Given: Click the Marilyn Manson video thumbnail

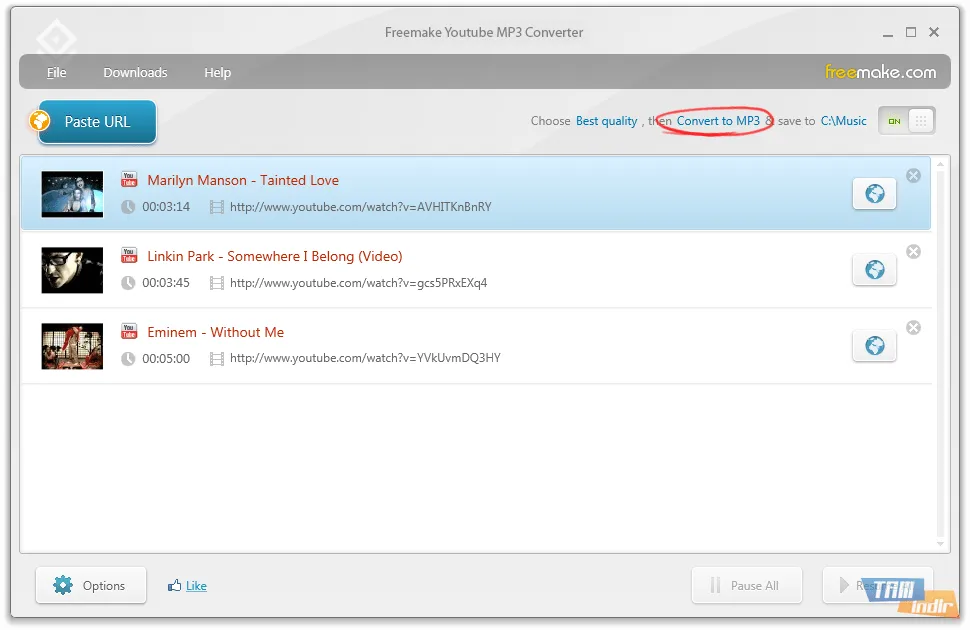Looking at the screenshot, I should click(x=71, y=193).
